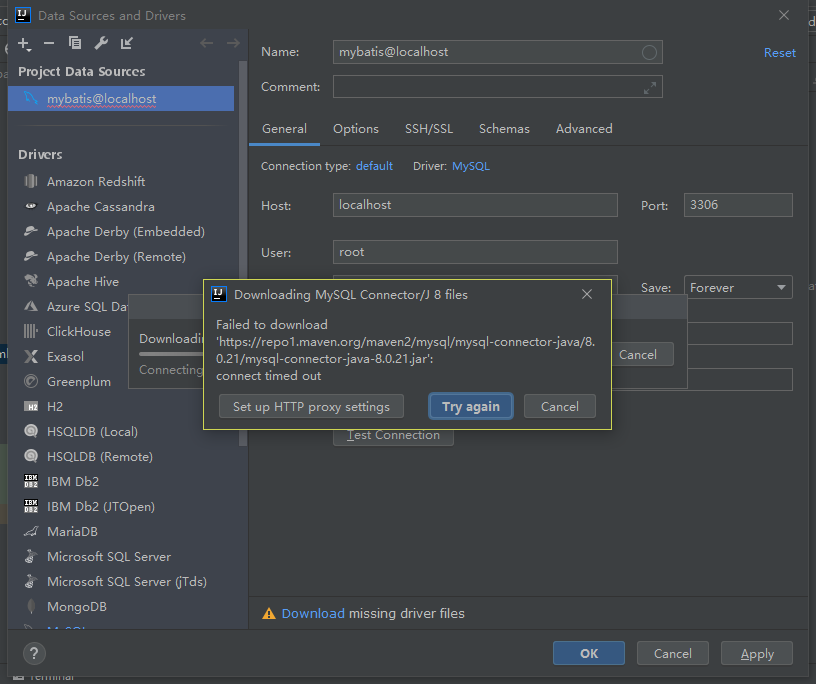Cancel the failed download dialog
Screen dimensions: 816x684
pos(559,407)
